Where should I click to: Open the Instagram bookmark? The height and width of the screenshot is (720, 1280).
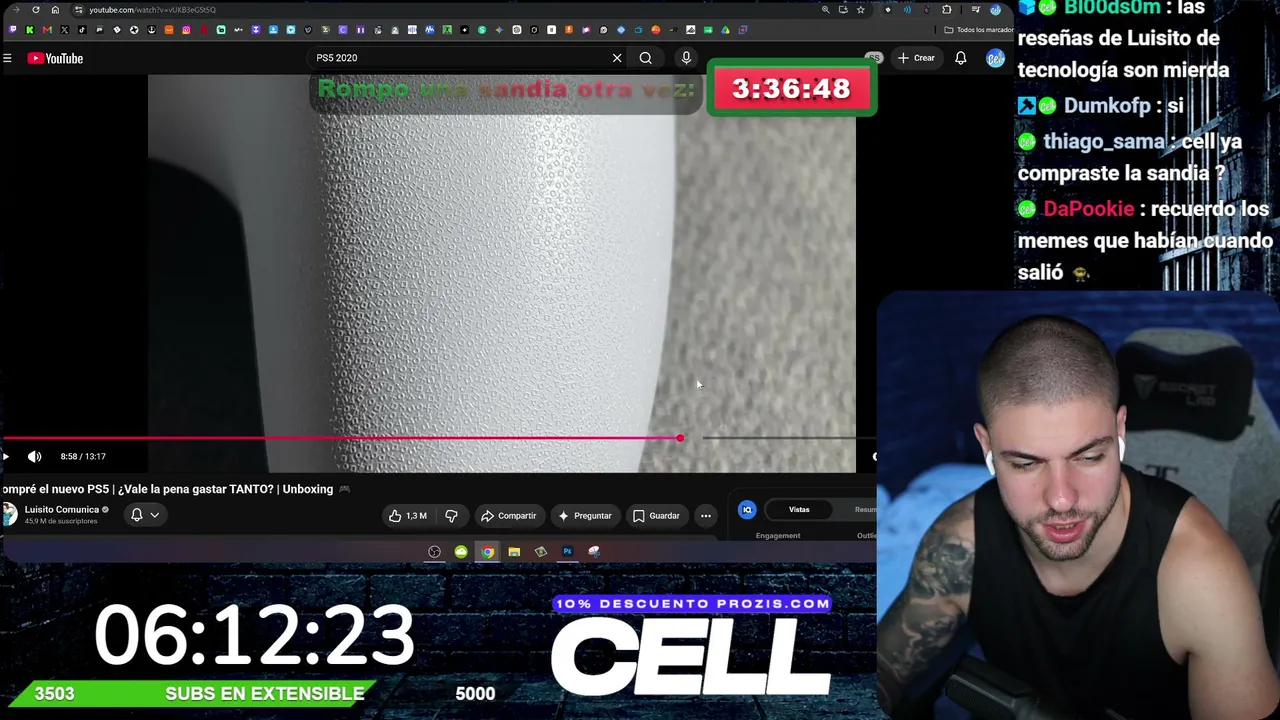click(186, 30)
